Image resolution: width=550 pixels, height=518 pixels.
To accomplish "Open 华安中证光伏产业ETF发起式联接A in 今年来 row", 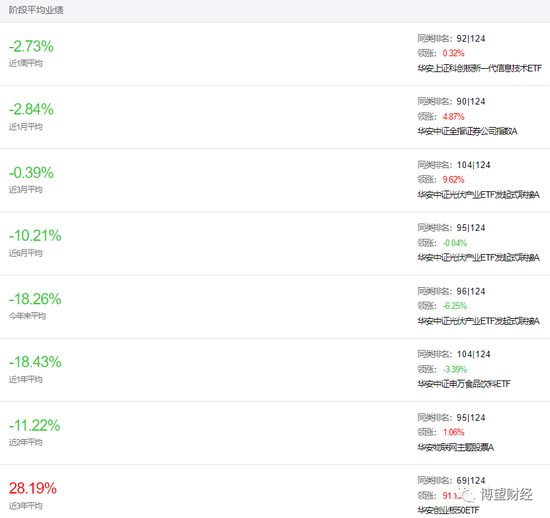I will click(x=478, y=321).
